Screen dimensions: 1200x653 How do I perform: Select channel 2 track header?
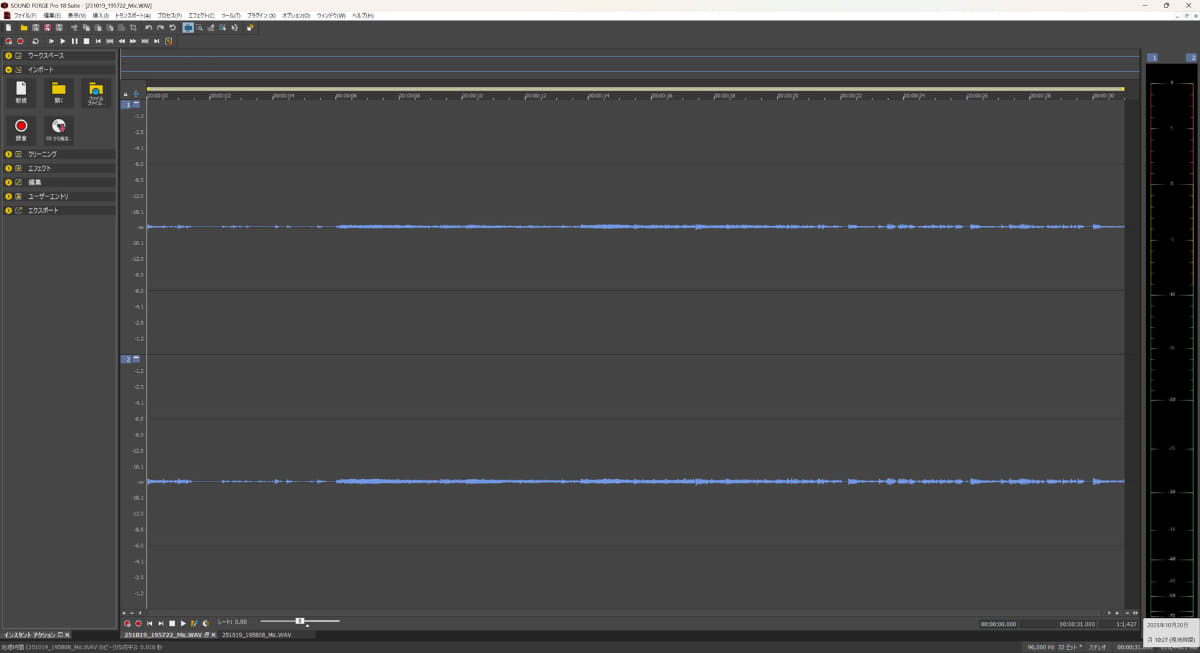click(x=126, y=359)
